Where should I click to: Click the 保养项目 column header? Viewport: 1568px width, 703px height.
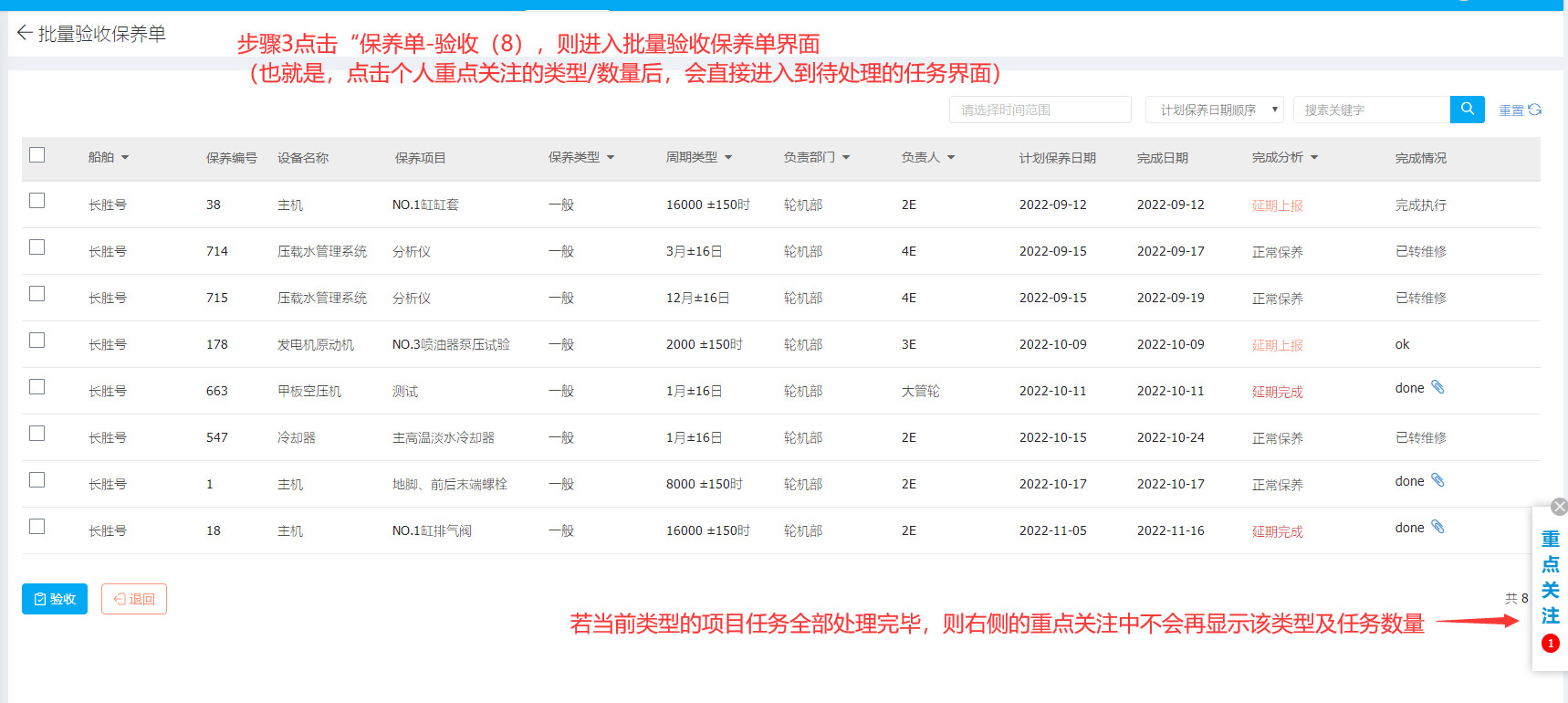[x=421, y=158]
